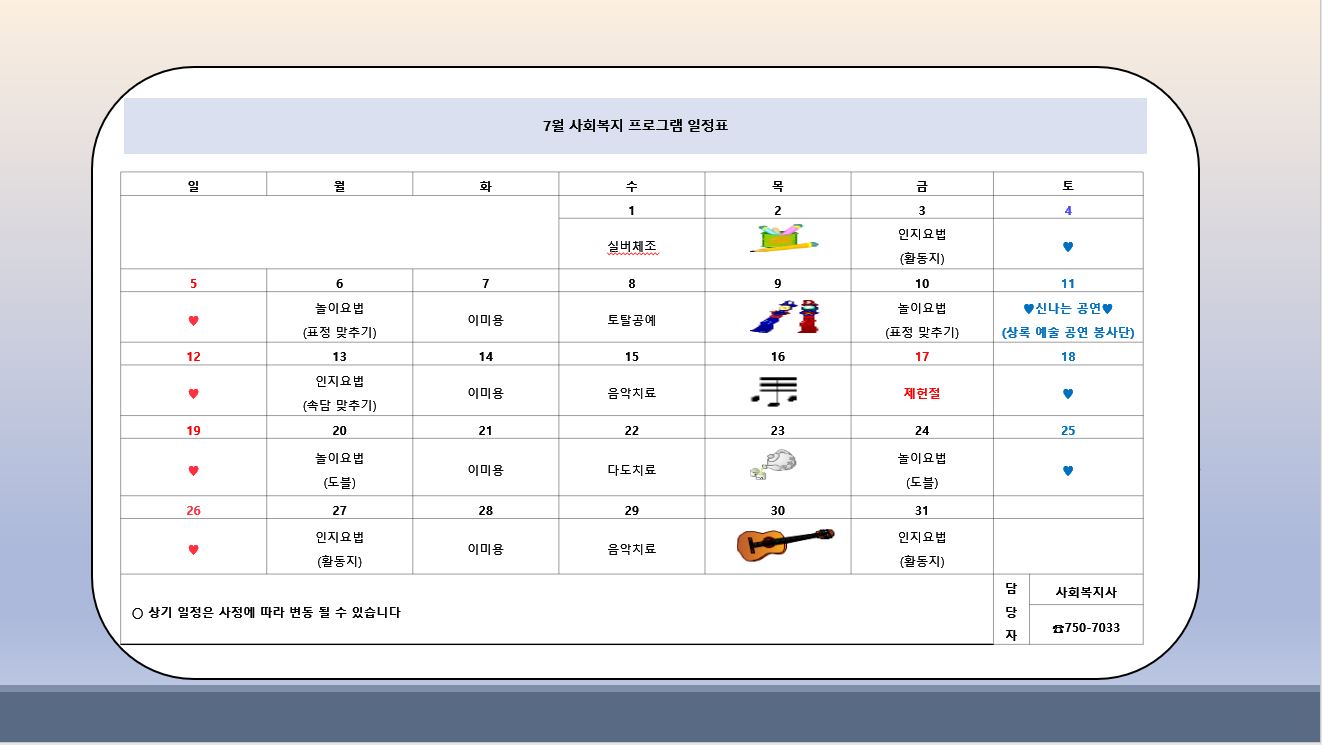Click the blue heart on Saturday 25
The image size is (1322, 745).
1068,471
